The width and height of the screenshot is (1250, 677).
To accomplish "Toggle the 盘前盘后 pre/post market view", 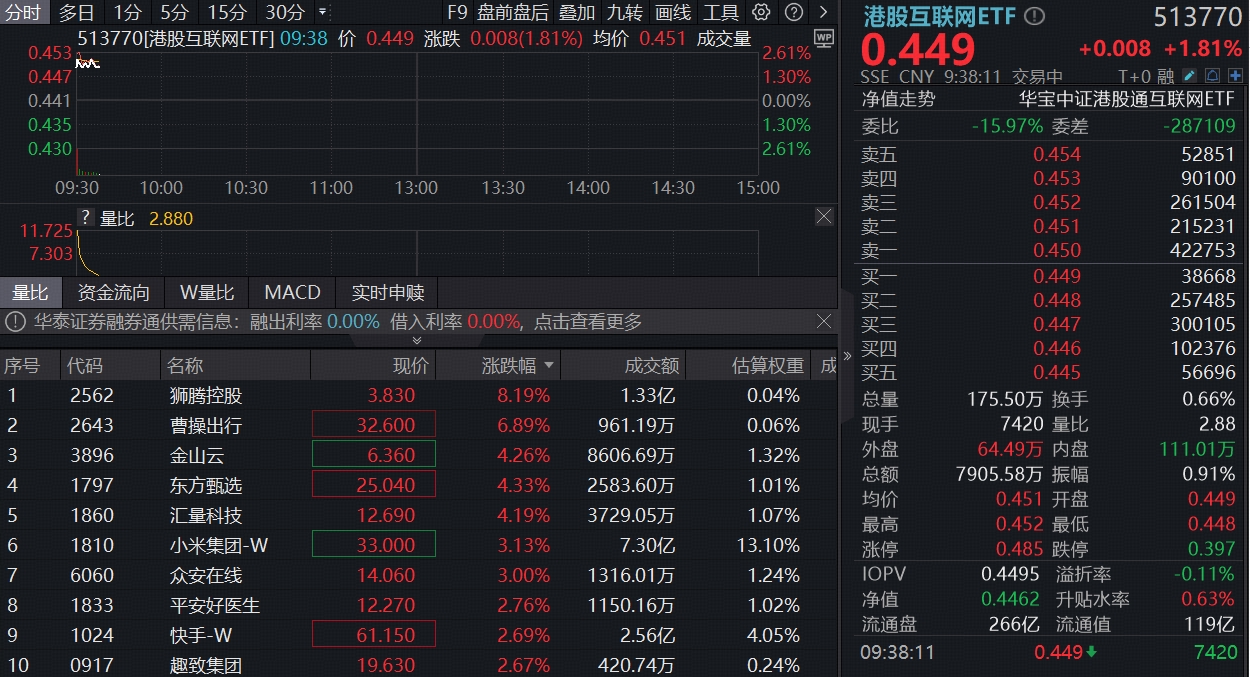I will [x=511, y=13].
